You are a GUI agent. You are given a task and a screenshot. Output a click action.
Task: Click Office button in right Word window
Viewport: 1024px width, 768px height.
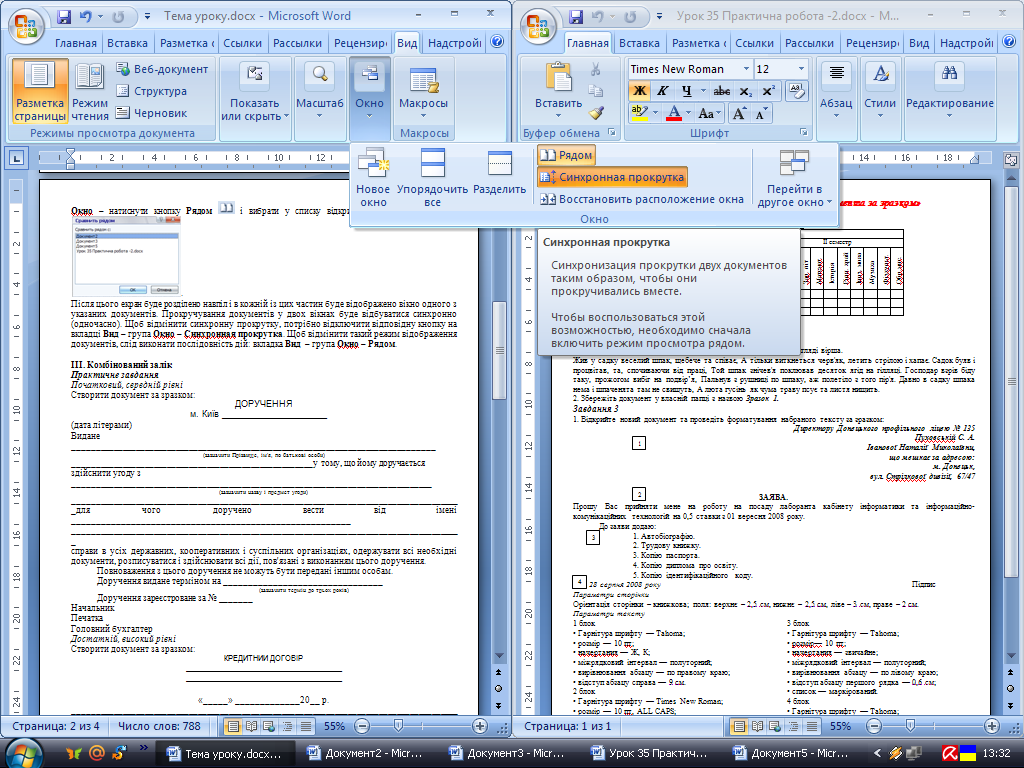tap(537, 25)
